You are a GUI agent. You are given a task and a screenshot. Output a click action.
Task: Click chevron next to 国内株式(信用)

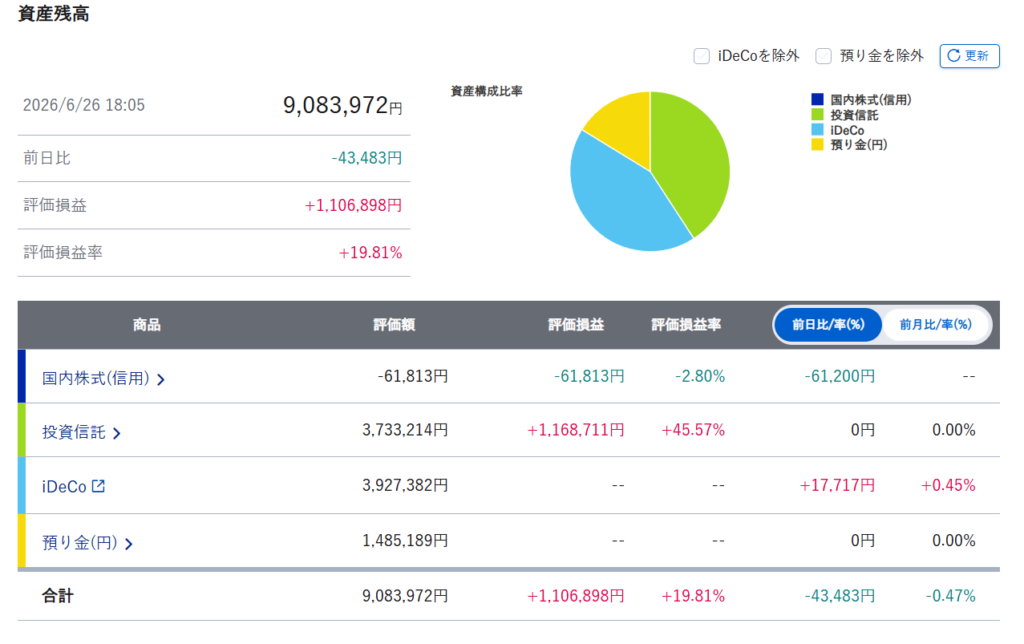161,379
